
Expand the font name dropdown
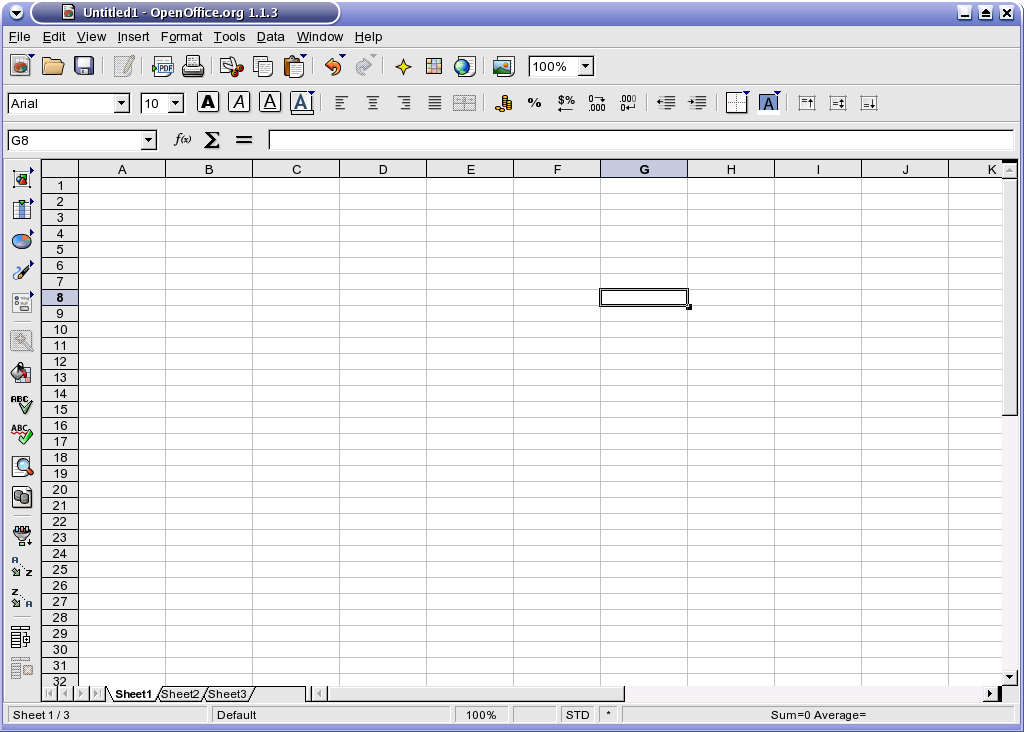[121, 103]
